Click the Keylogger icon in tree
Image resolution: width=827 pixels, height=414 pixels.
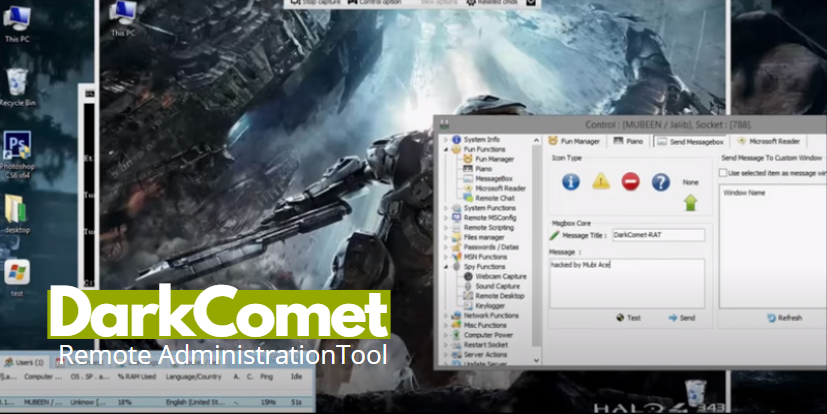(x=468, y=306)
